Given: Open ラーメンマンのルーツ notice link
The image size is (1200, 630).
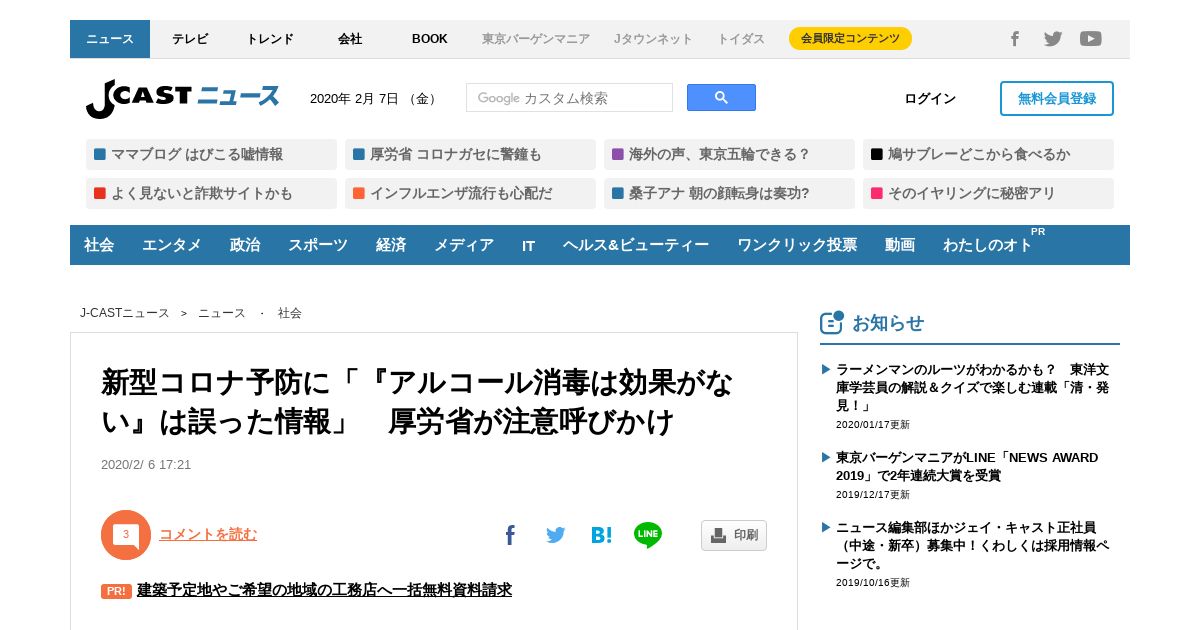Looking at the screenshot, I should click(x=970, y=387).
